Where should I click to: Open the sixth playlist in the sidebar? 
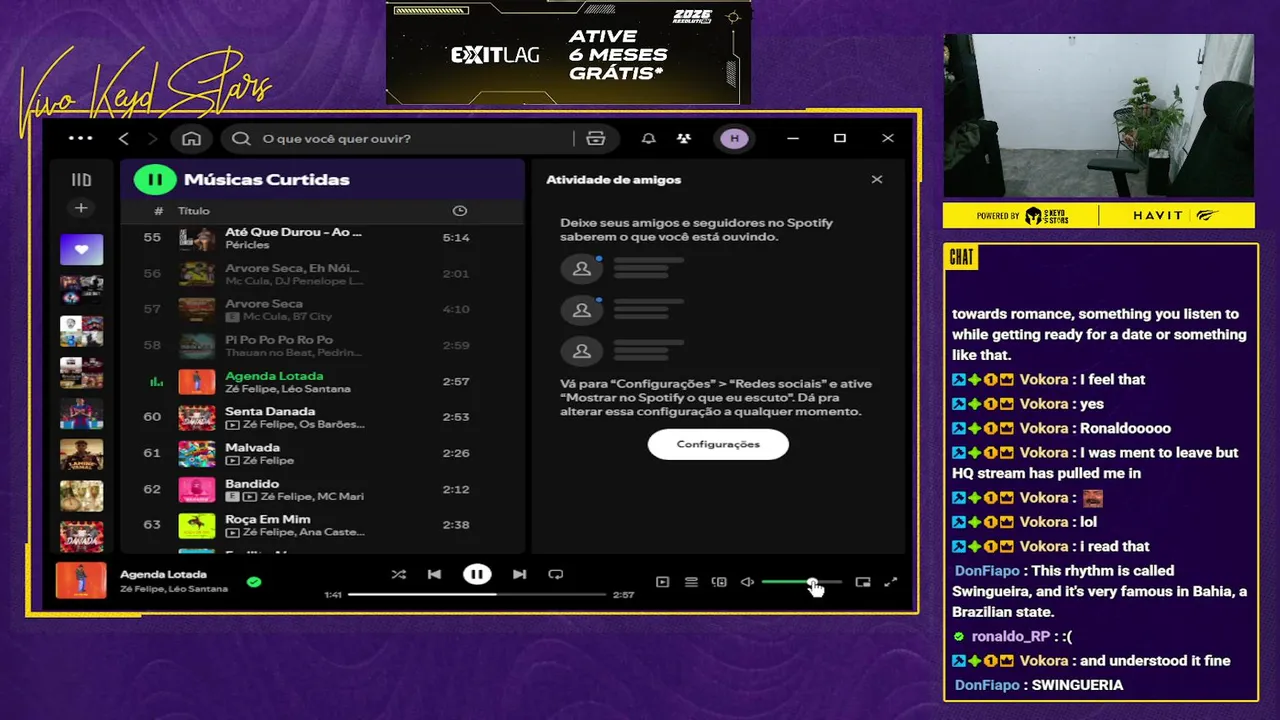(81, 454)
